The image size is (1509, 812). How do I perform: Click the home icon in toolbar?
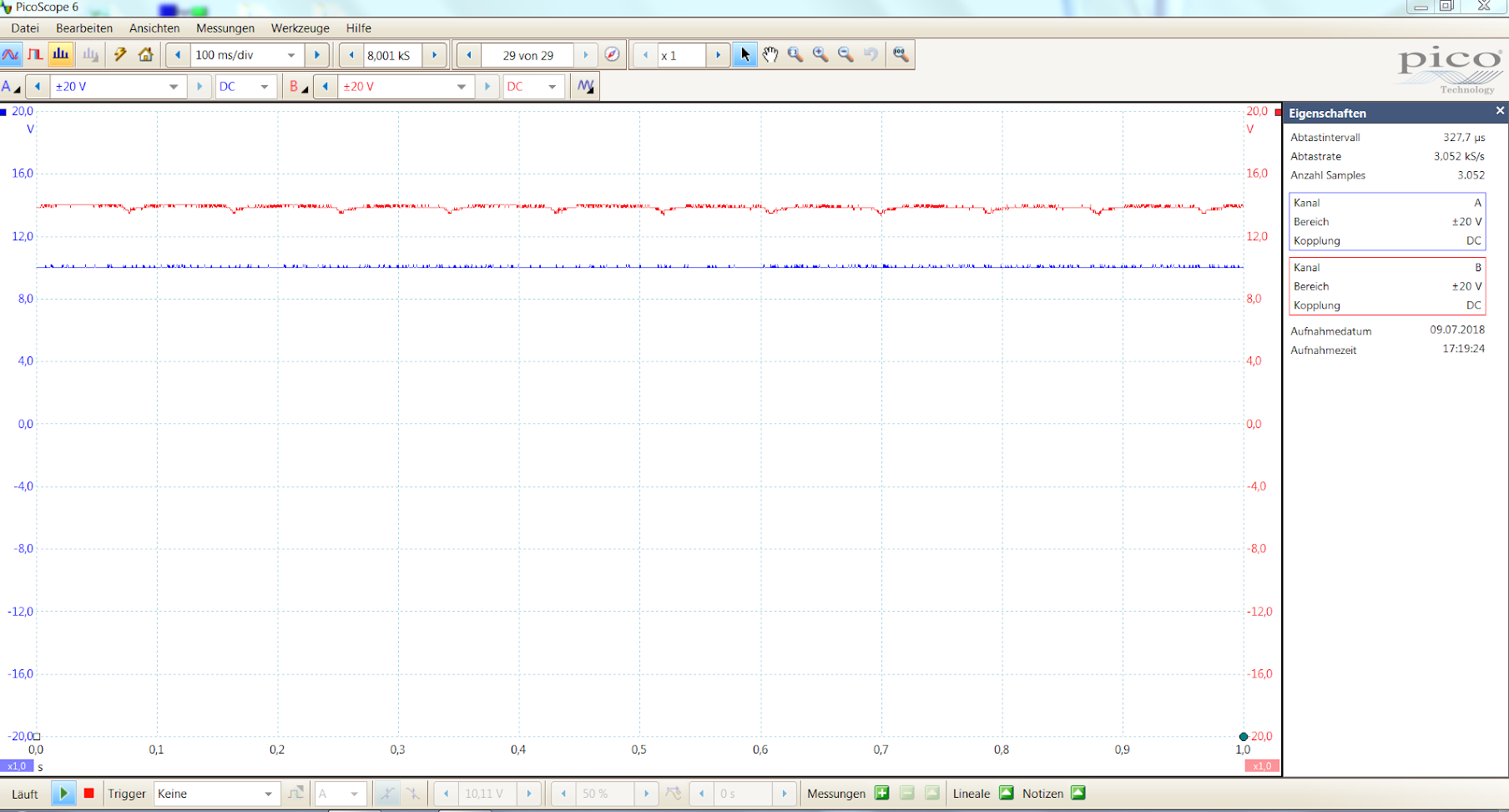[146, 55]
